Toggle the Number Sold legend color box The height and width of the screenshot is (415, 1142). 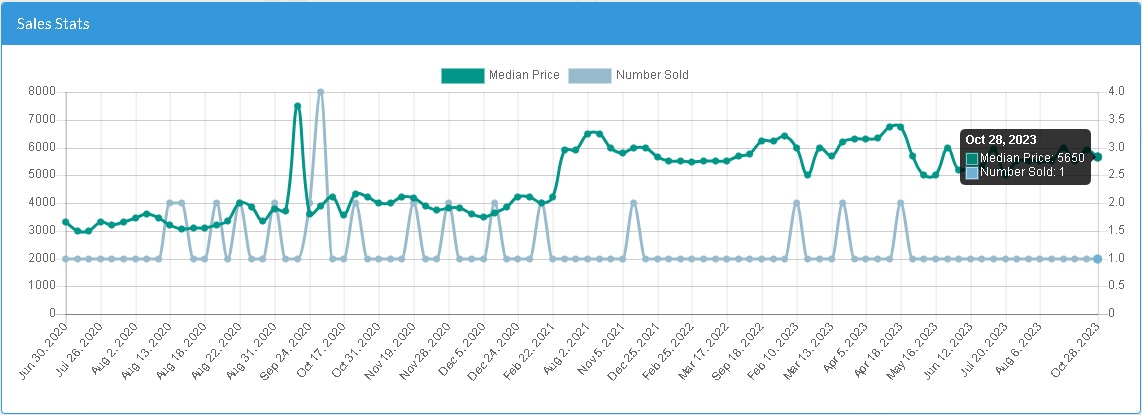tap(589, 75)
